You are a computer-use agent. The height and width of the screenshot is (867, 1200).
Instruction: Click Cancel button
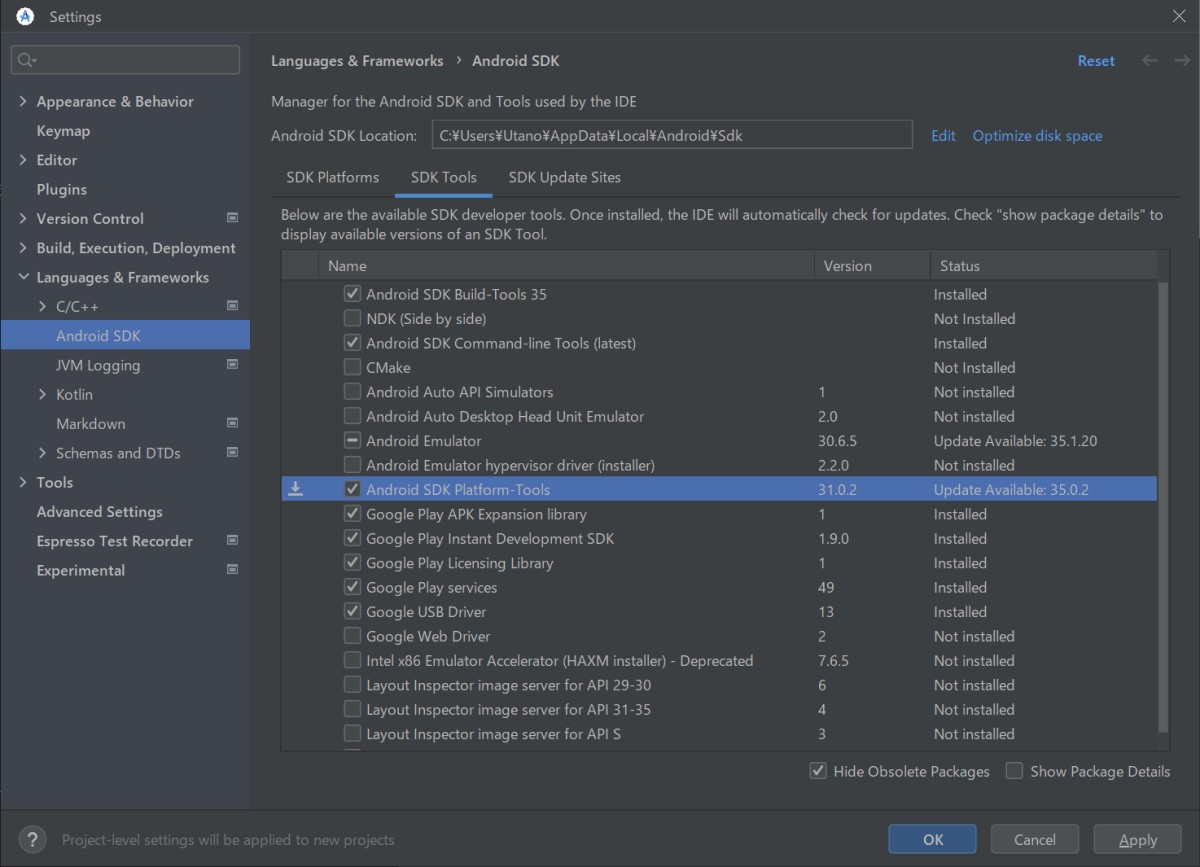[1035, 839]
